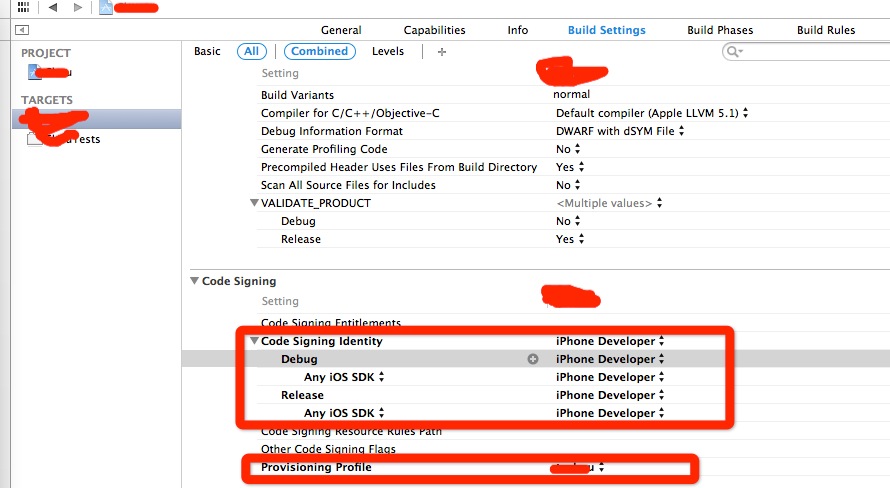The height and width of the screenshot is (488, 890).
Task: Open the Build Rules tab
Action: [826, 30]
